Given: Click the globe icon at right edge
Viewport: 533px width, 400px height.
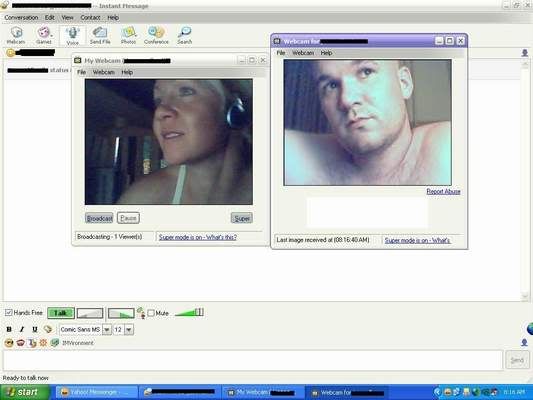Looking at the screenshot, I should (530, 329).
